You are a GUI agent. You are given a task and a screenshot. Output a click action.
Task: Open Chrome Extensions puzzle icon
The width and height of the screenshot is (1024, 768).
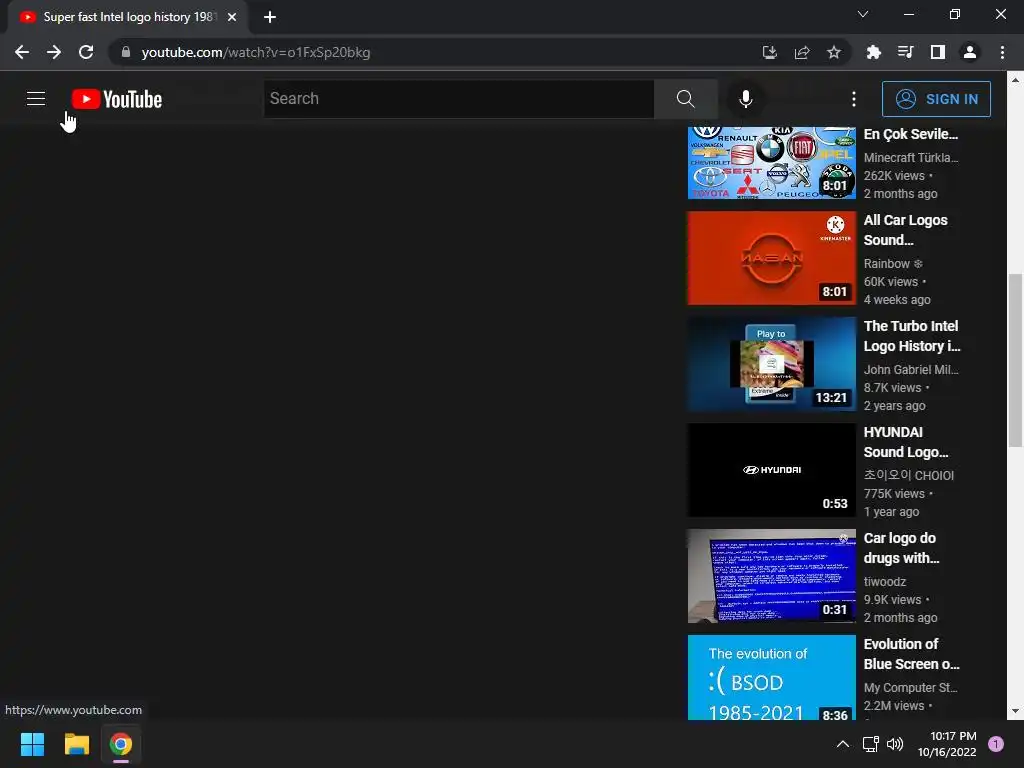(873, 52)
